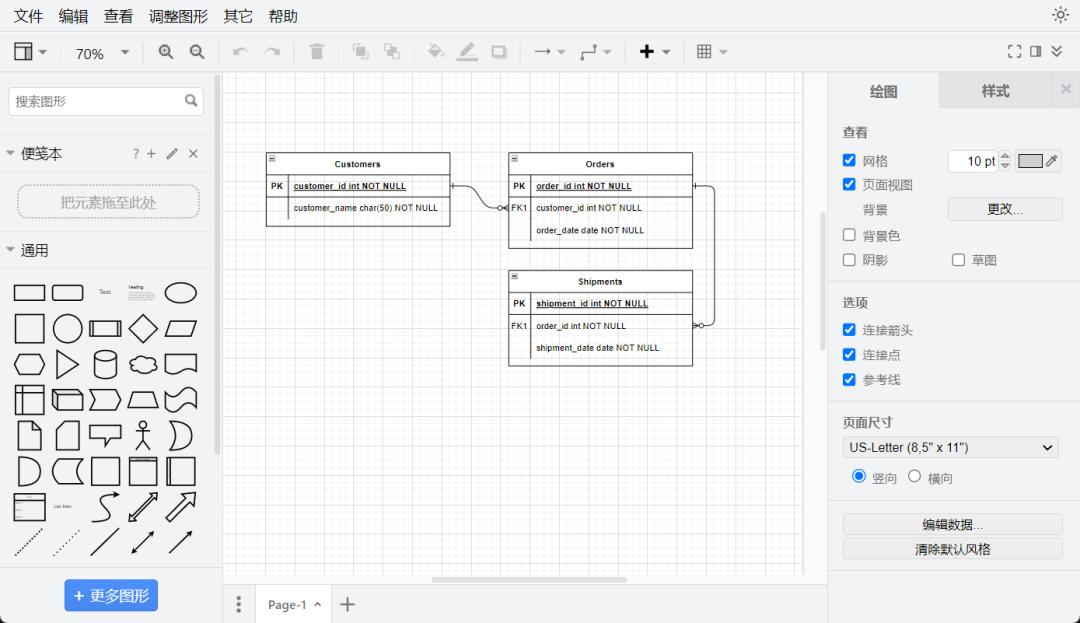Viewport: 1080px width, 623px height.
Task: Select the actor stick figure shape
Action: 143,435
